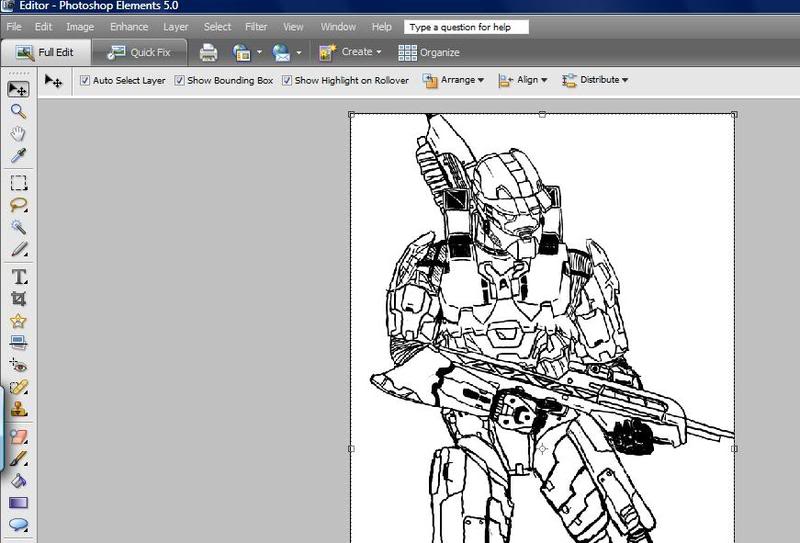Select the Straighten tool
Screen dimensions: 800x543
[18, 343]
